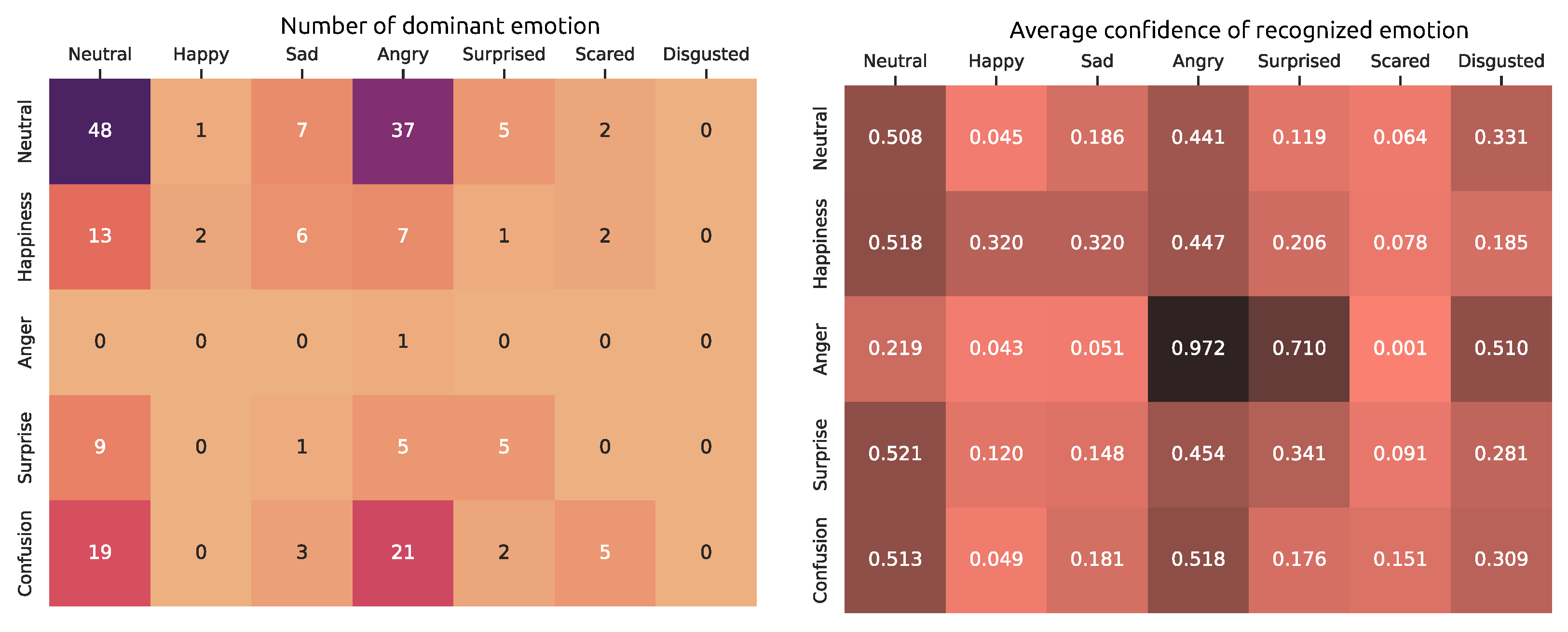The width and height of the screenshot is (1568, 632).
Task: Click 'Surprised' column label in right heatmap
Action: coord(1299,61)
